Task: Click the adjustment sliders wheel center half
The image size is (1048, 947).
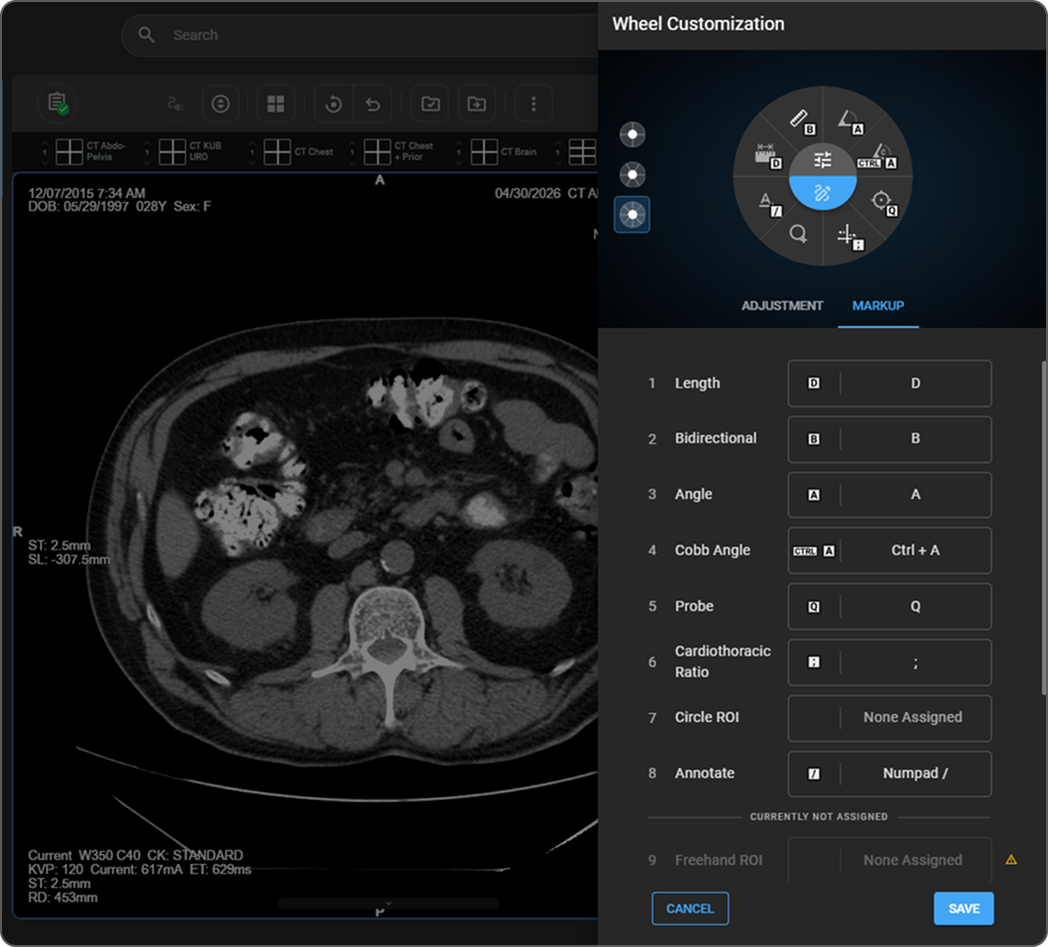Action: pos(823,160)
